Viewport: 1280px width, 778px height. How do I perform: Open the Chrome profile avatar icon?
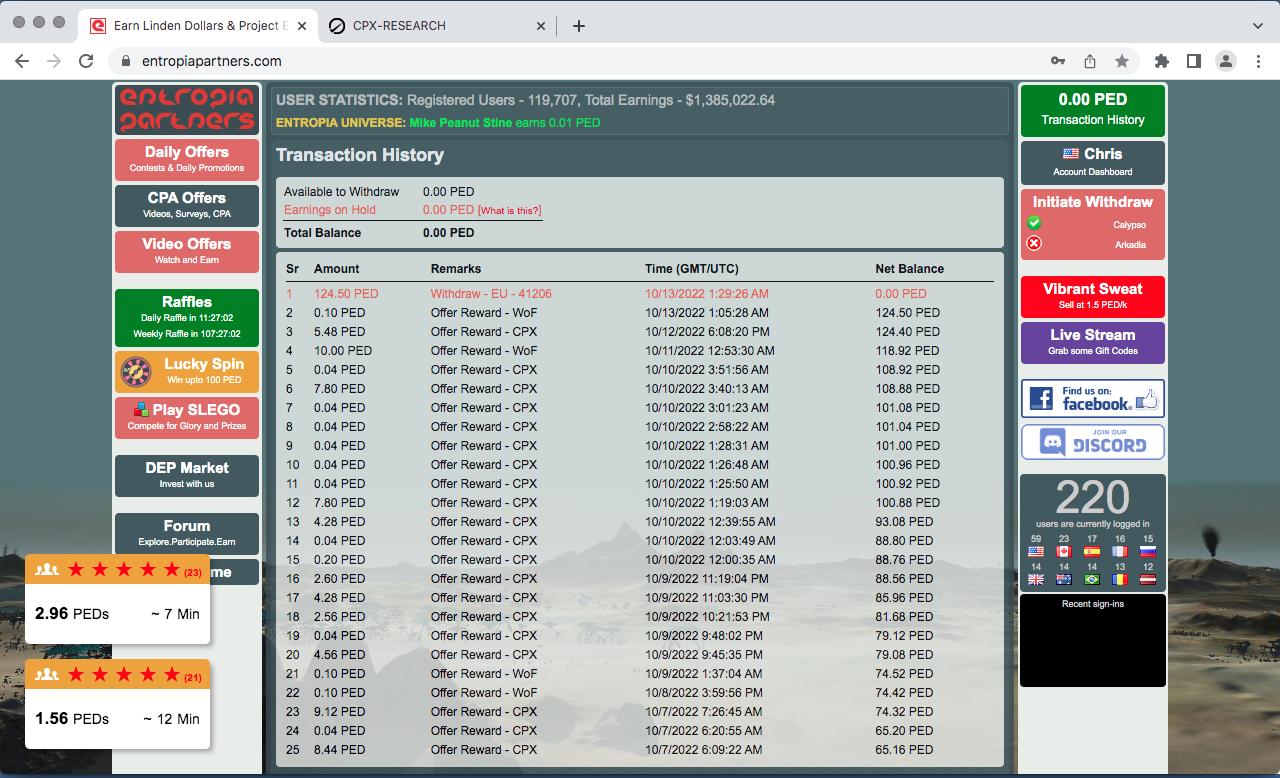pos(1225,61)
